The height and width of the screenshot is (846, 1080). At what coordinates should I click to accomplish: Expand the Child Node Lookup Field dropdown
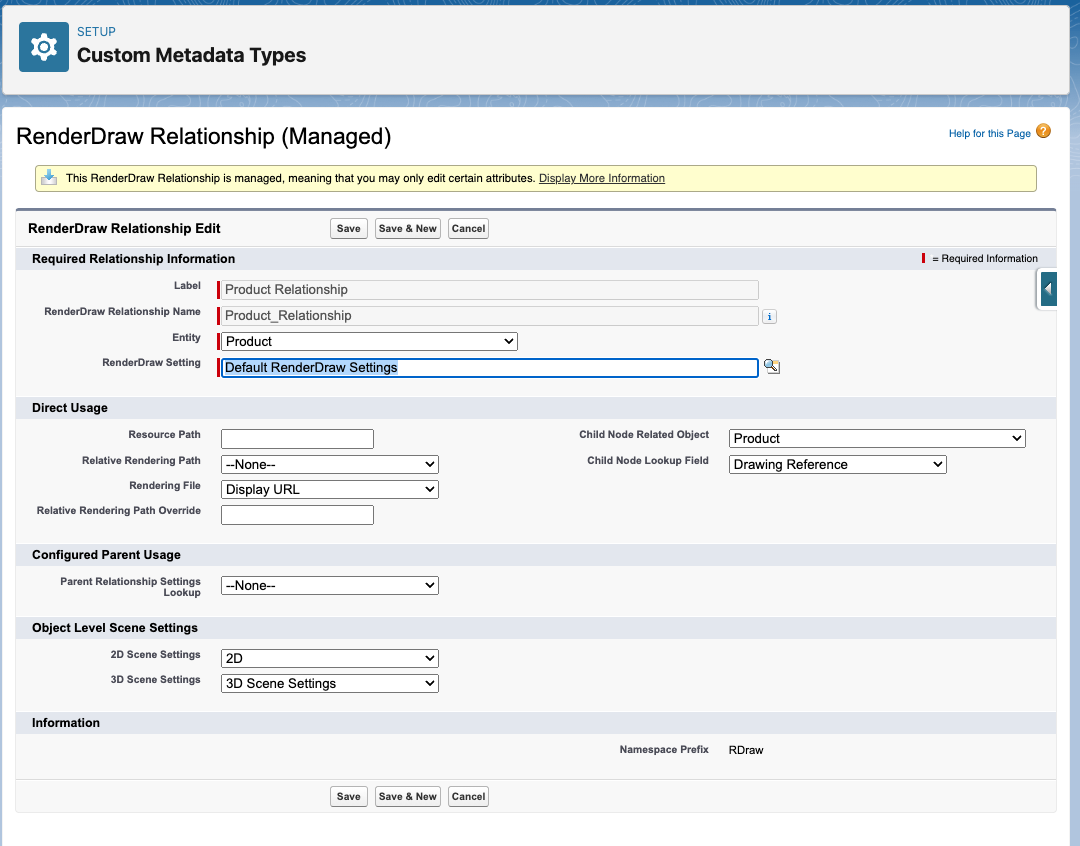coord(837,464)
